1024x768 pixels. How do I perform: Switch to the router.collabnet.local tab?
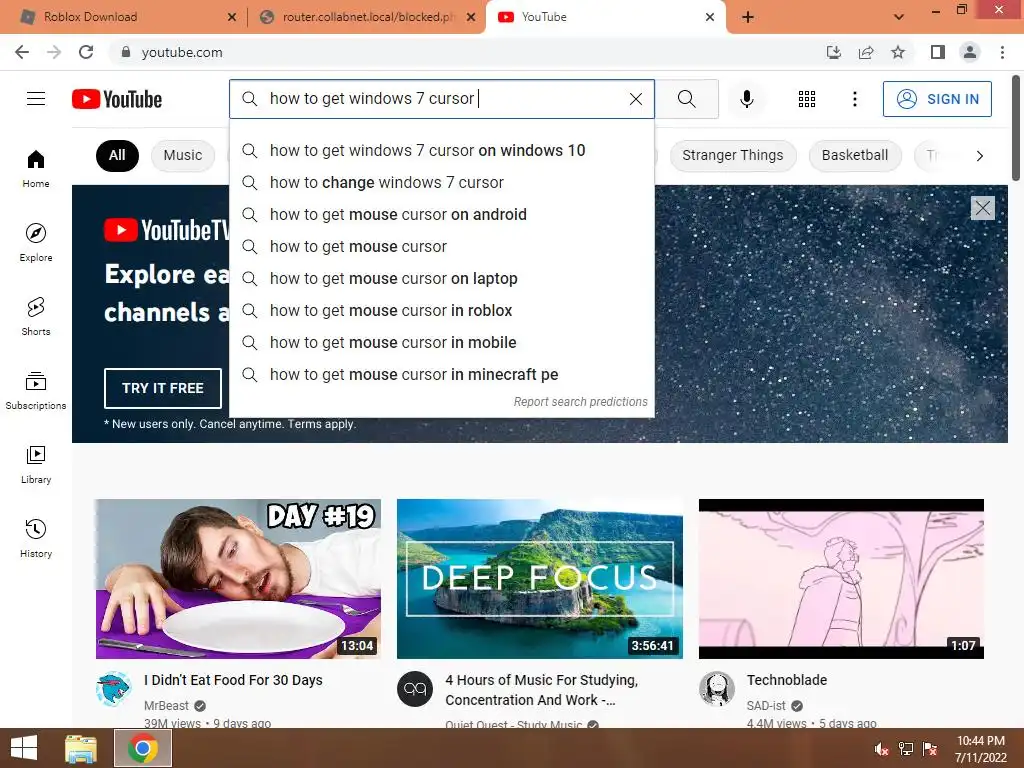pyautogui.click(x=366, y=17)
